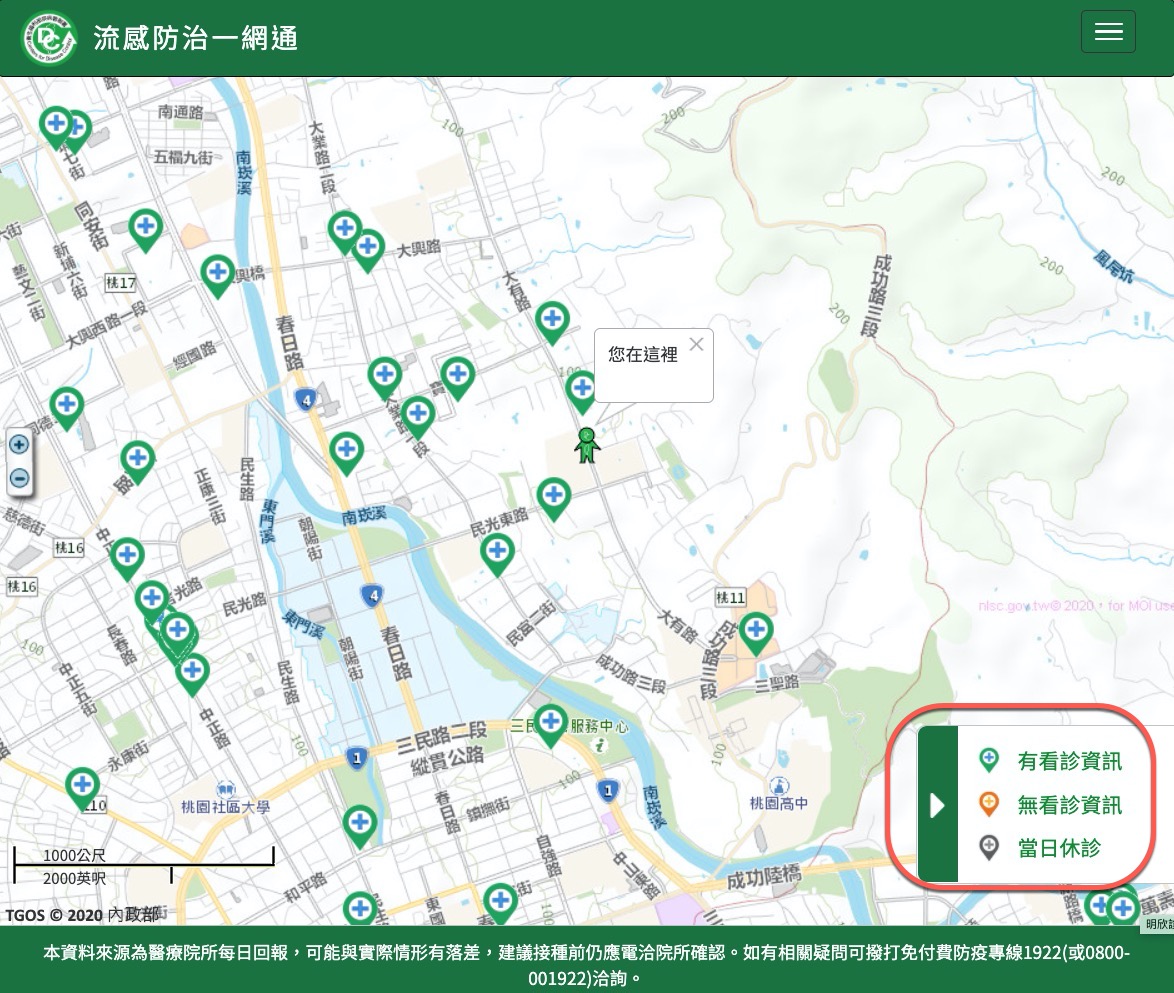Click the footer data source disclaimer
The image size is (1174, 993).
587,965
